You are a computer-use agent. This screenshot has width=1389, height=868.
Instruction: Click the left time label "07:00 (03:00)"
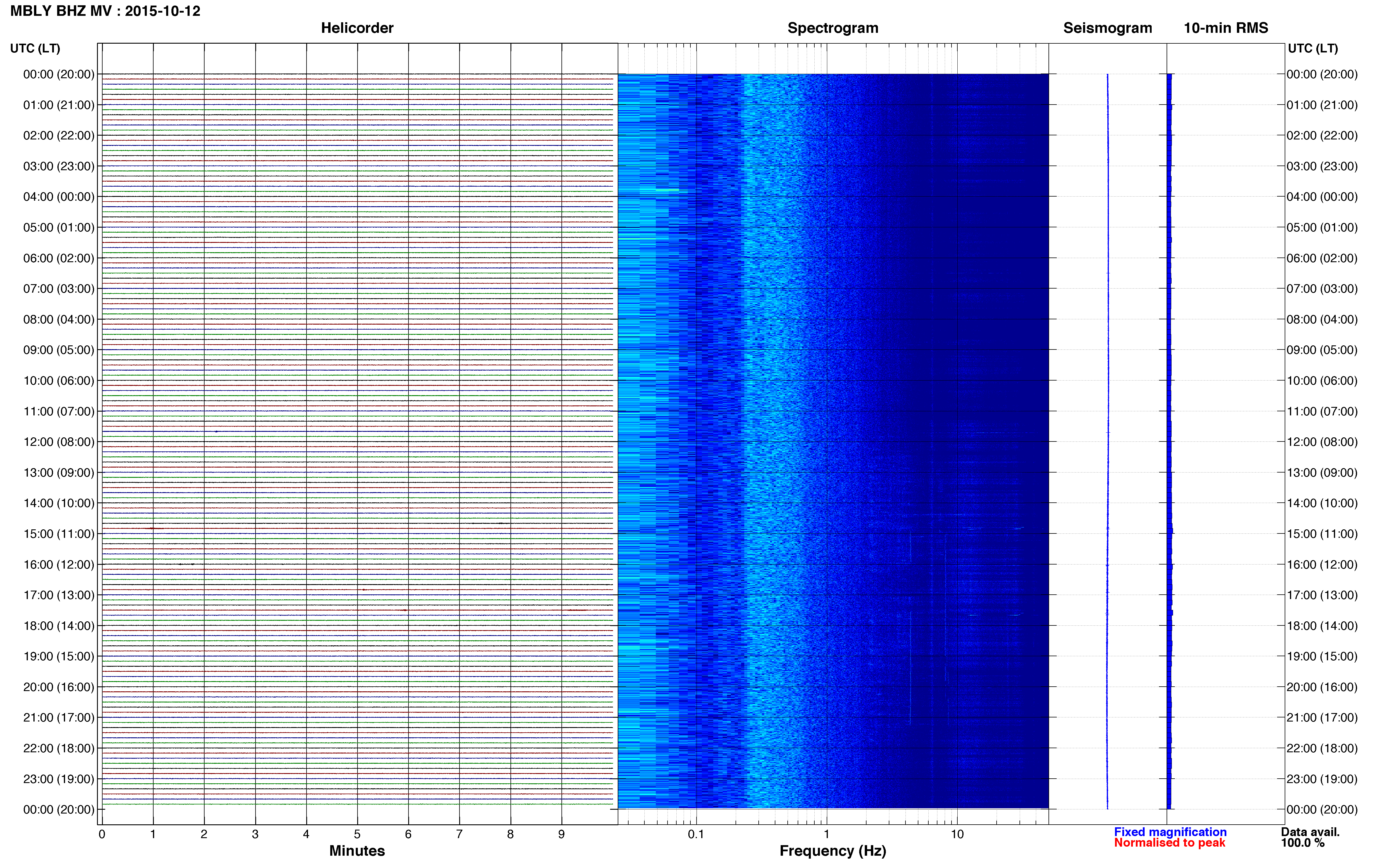[x=59, y=289]
